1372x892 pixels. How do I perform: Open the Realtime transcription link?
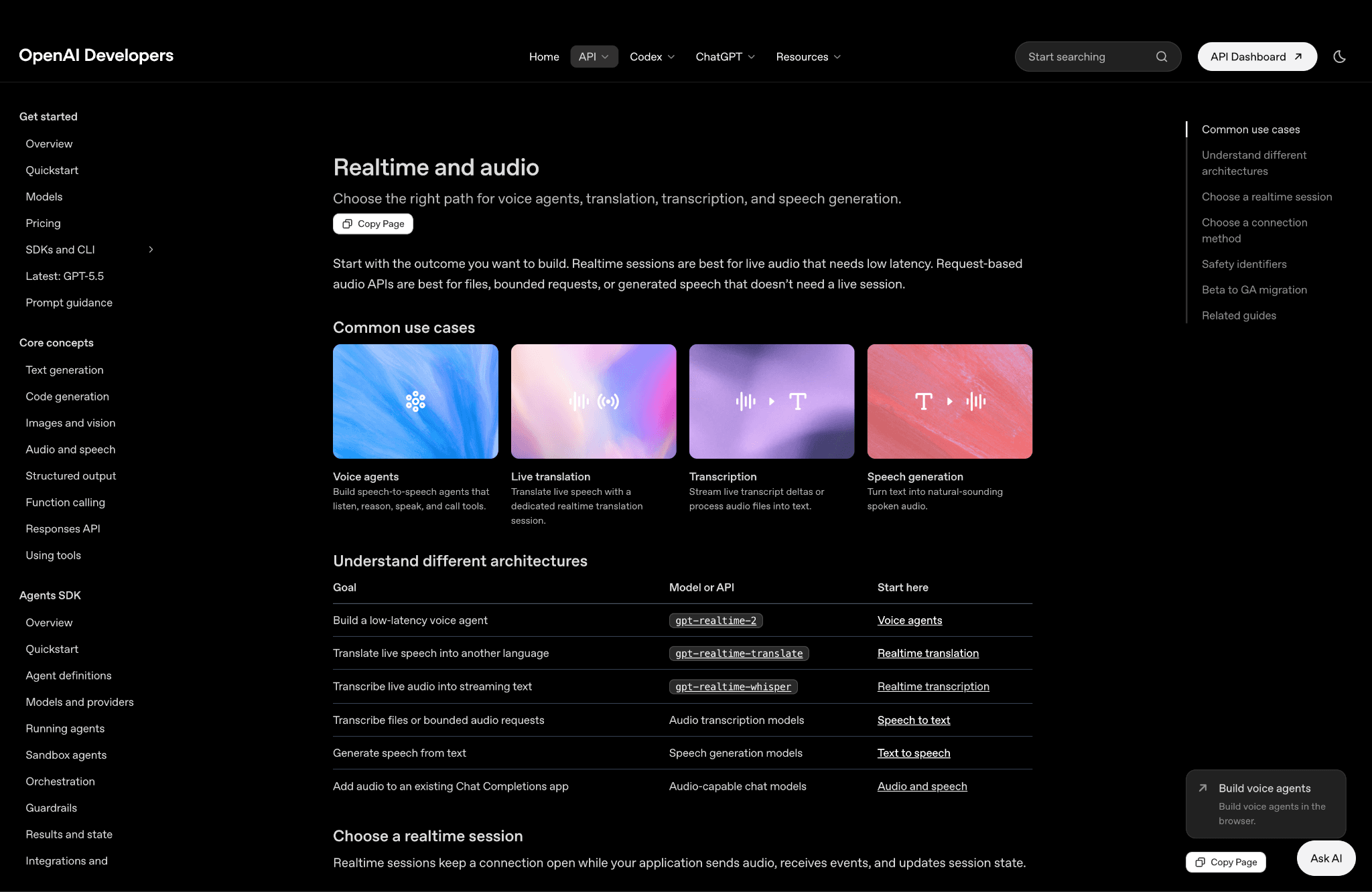[x=933, y=687]
